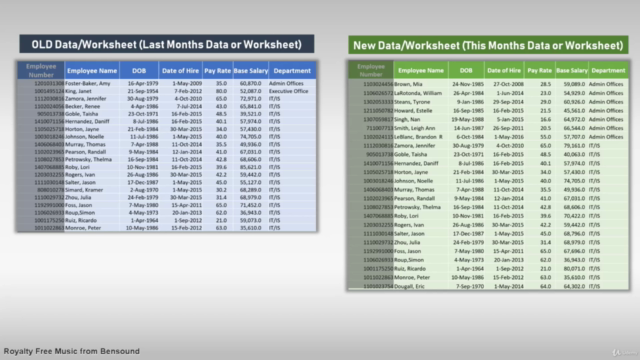Click Ruiz, Ricardo in the New worksheet
640x360 pixels.
point(410,269)
